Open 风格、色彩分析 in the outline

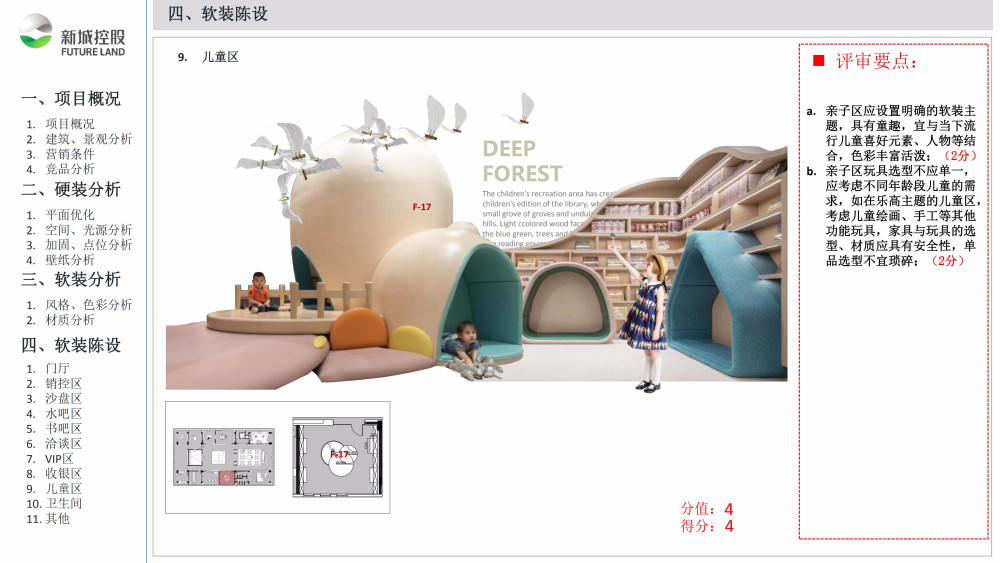88,304
